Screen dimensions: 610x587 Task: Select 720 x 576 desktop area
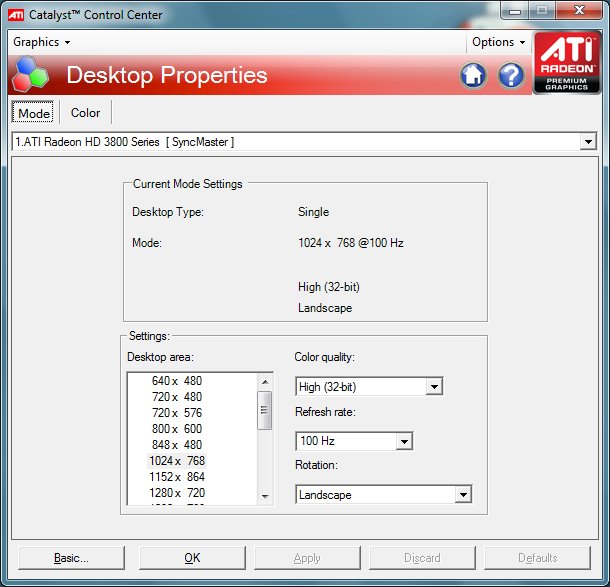[177, 412]
